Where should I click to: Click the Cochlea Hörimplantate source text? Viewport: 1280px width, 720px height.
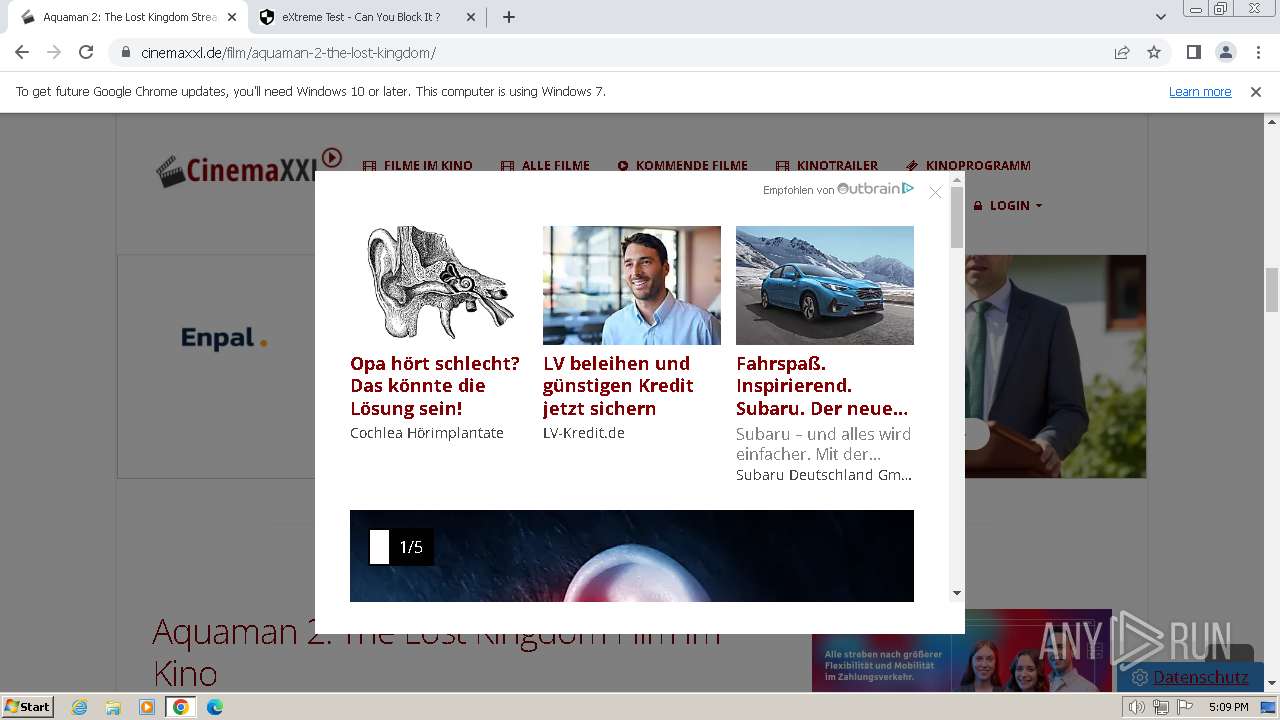point(427,433)
